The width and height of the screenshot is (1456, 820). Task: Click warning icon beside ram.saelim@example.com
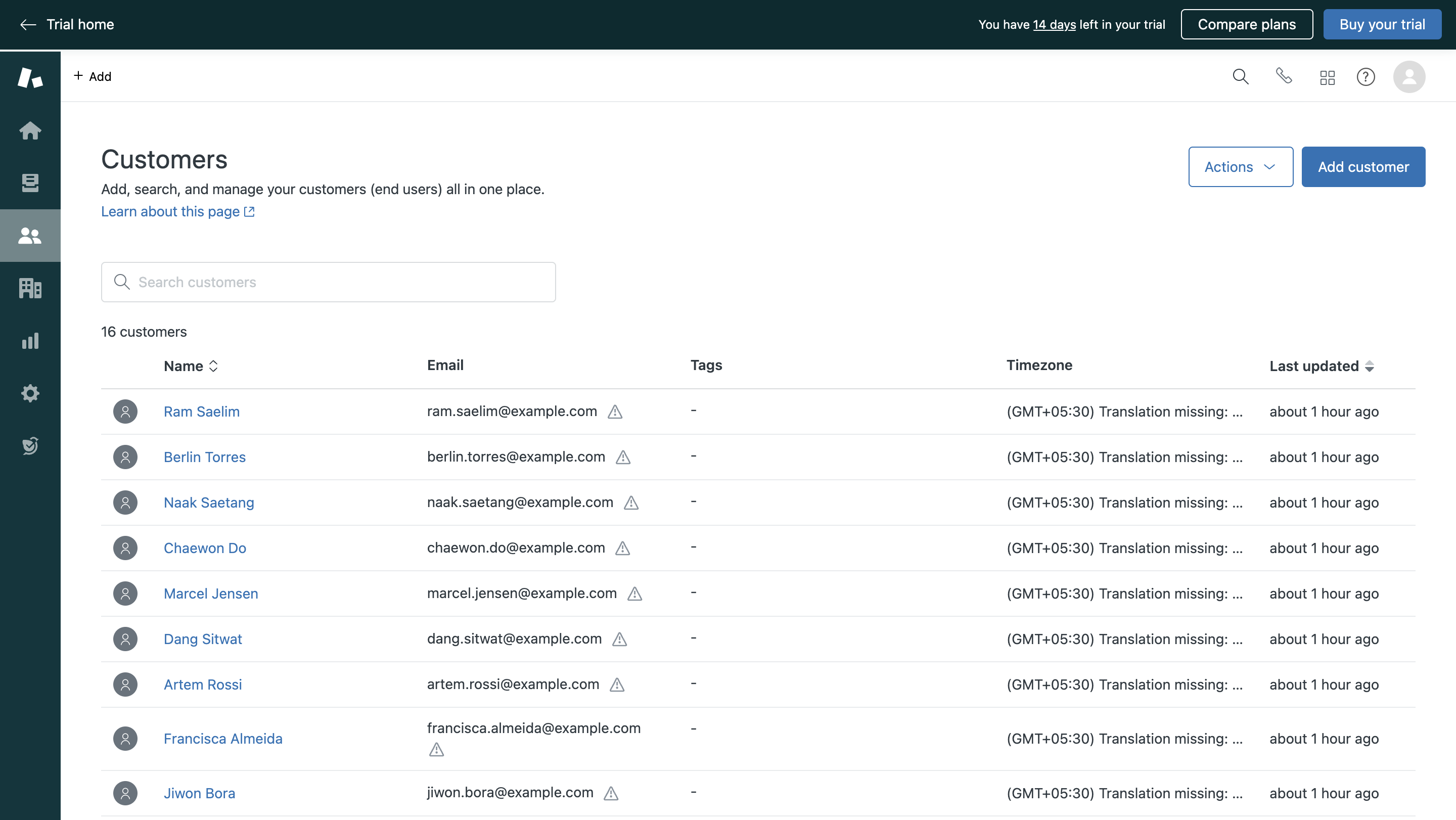coord(615,412)
